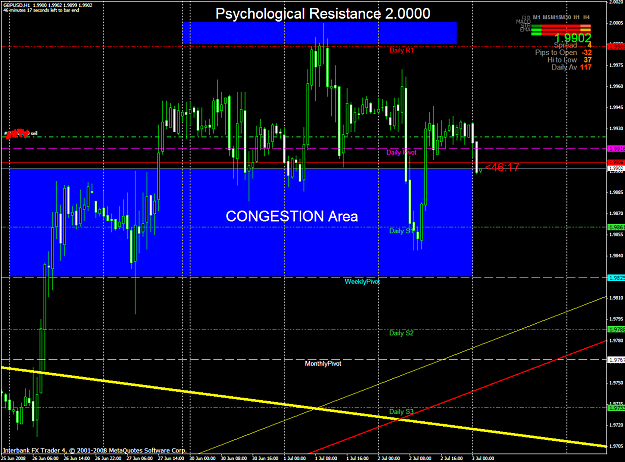Select the "seconds left to bar end" text
The image size is (625, 462).
point(54,10)
